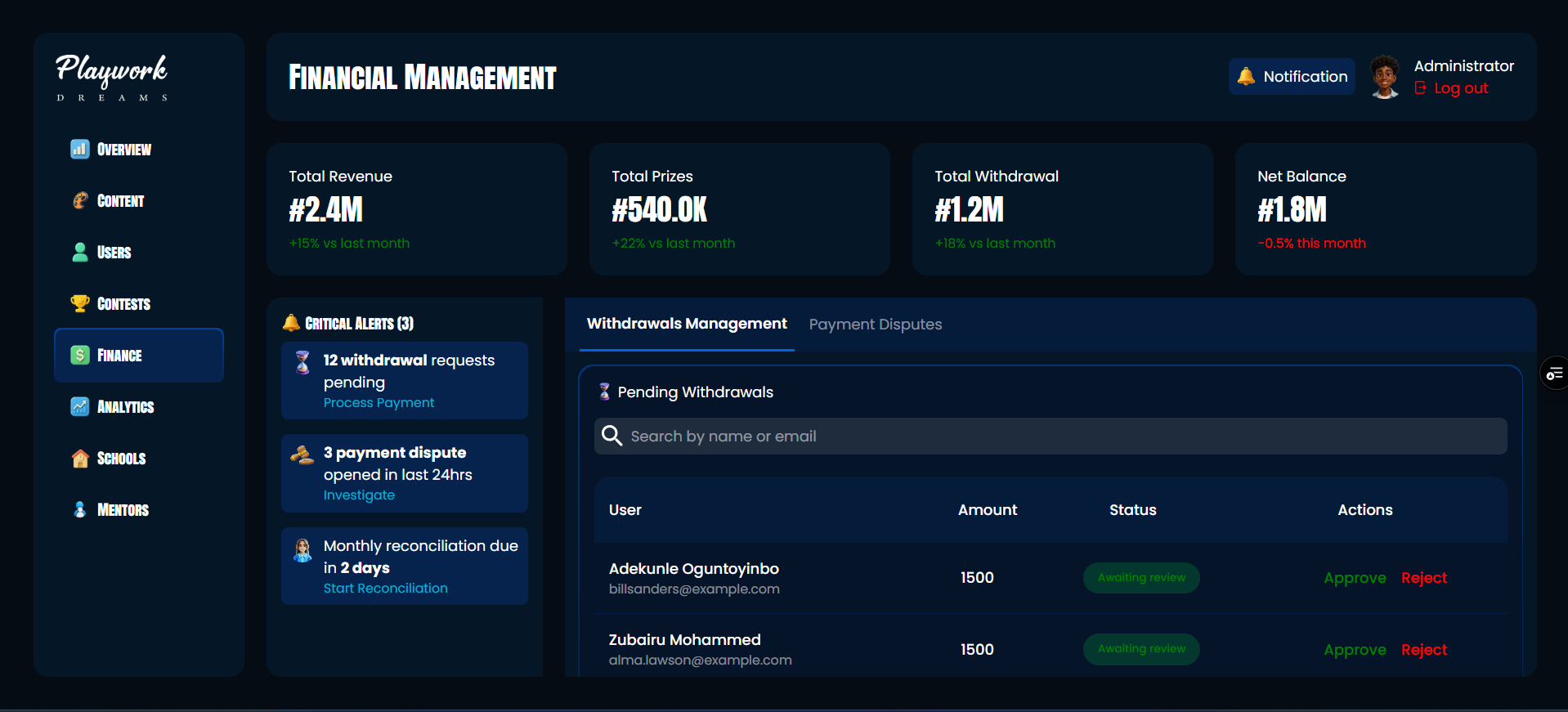Viewport: 1568px width, 712px height.
Task: Start Reconciliation from the monthly alert
Action: tap(385, 589)
